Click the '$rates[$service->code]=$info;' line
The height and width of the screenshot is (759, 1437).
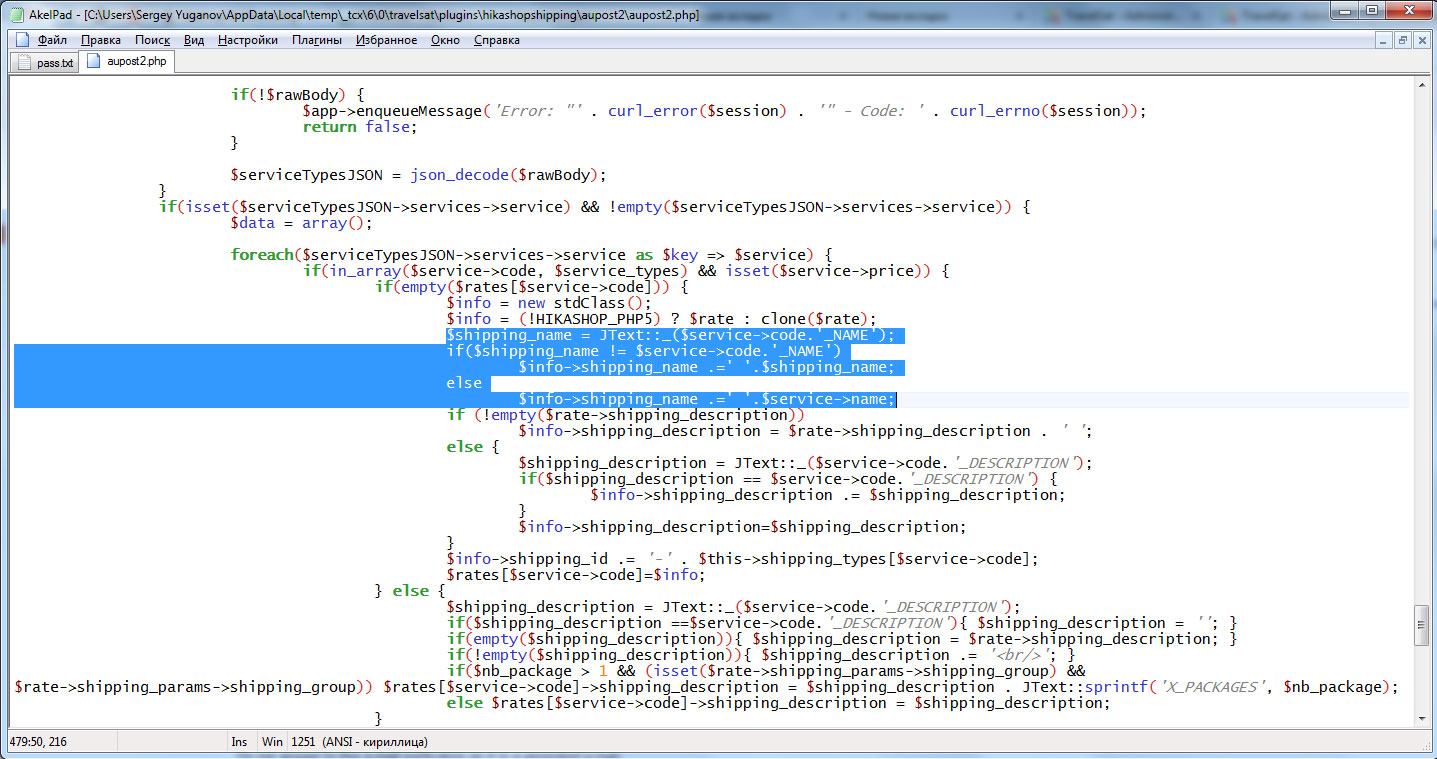[x=576, y=575]
